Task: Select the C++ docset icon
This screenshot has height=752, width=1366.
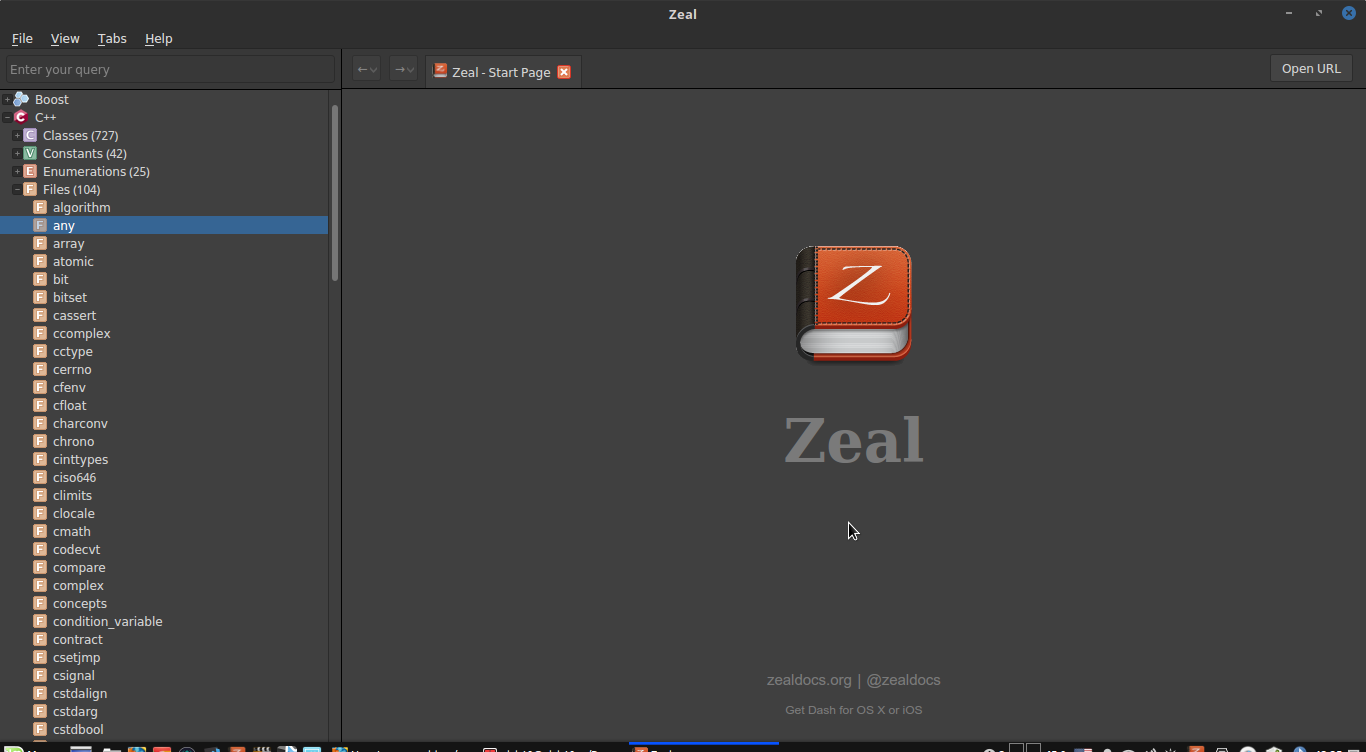Action: click(21, 117)
